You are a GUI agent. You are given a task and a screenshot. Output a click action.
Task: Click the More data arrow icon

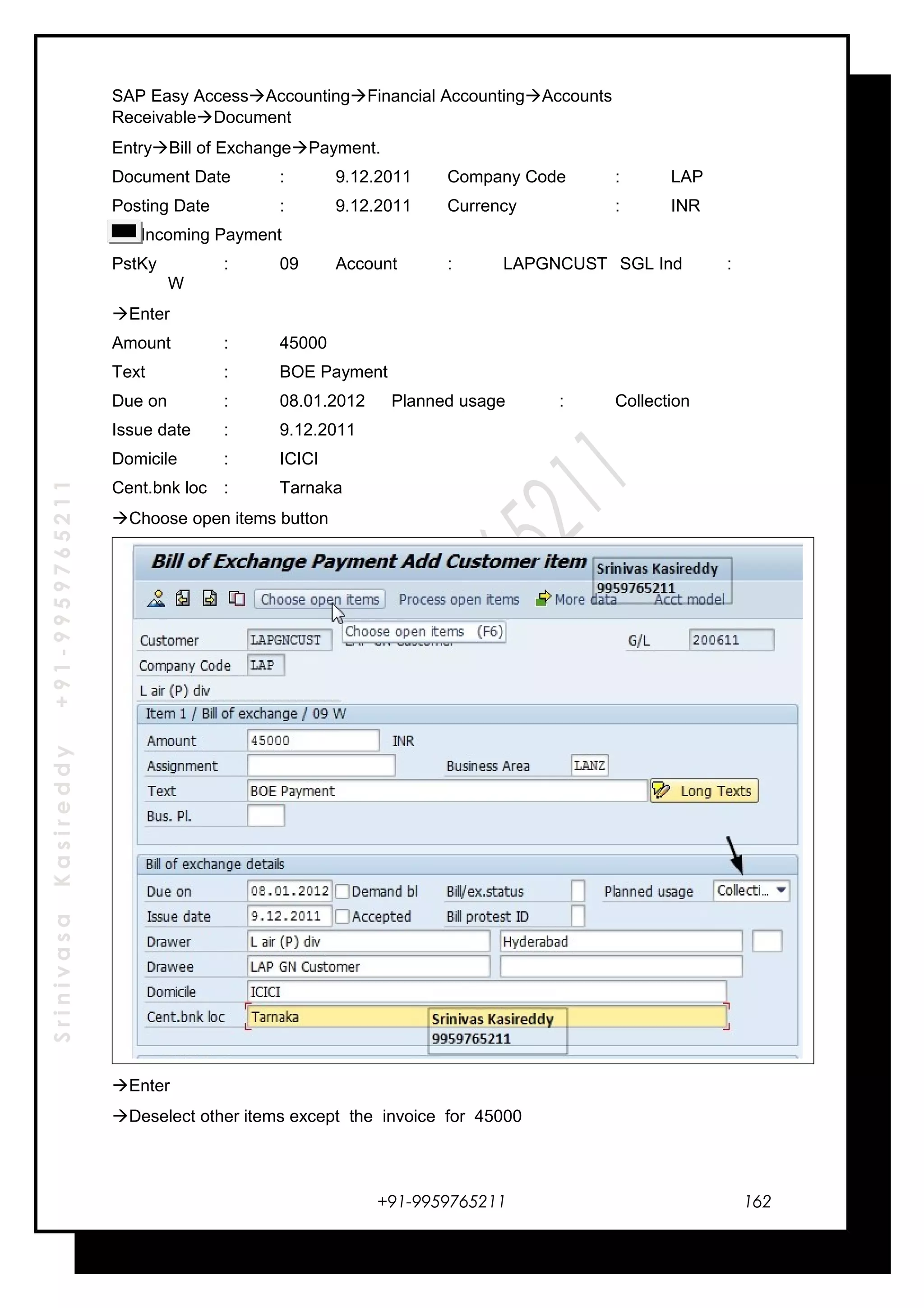pyautogui.click(x=543, y=598)
